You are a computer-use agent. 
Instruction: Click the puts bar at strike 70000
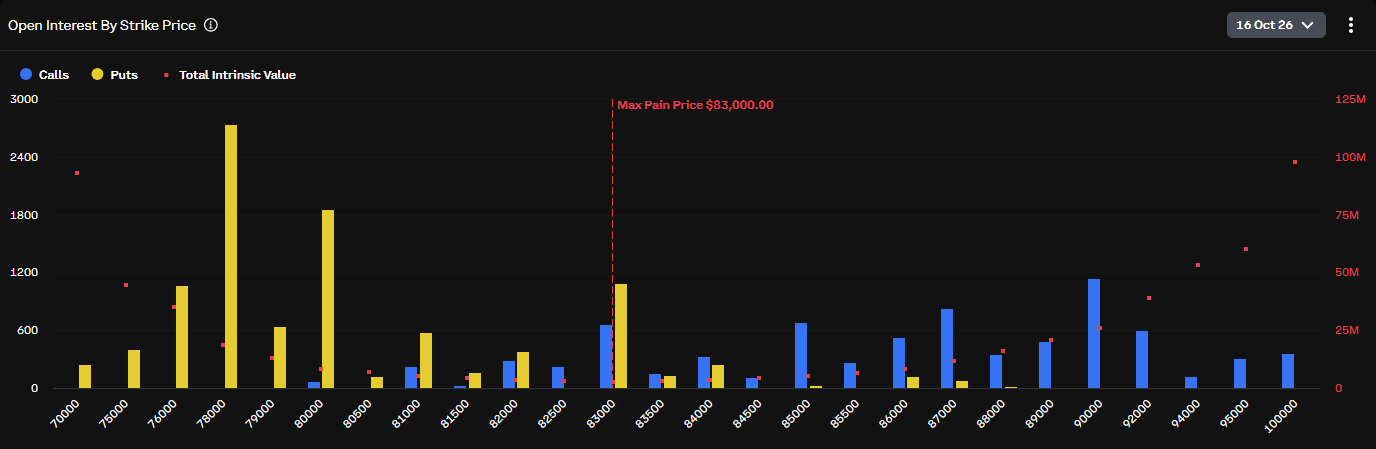85,376
